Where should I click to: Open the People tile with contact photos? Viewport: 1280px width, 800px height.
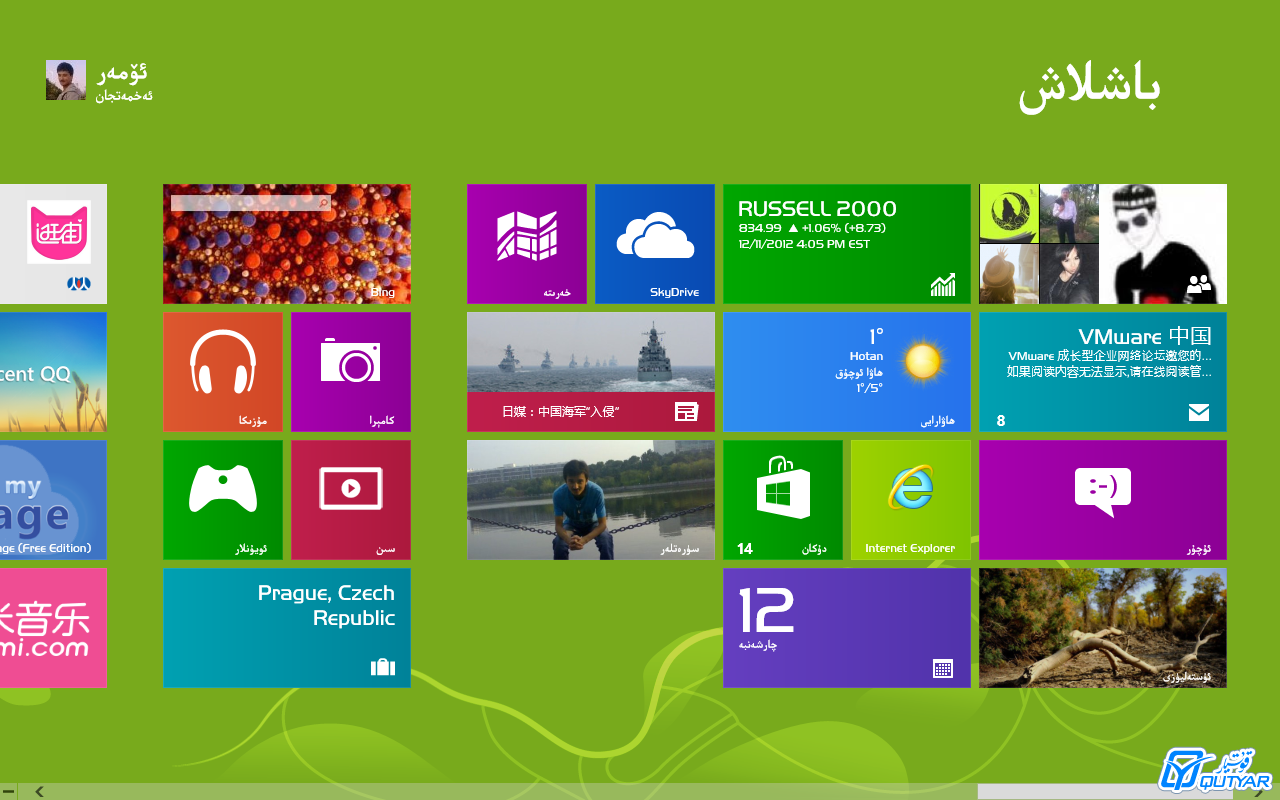(x=1103, y=244)
